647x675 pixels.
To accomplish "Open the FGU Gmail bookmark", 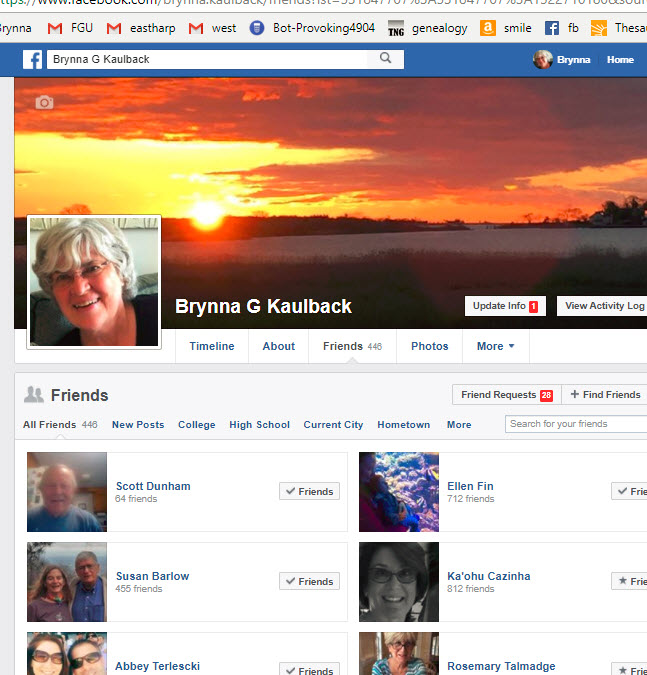I will 71,28.
